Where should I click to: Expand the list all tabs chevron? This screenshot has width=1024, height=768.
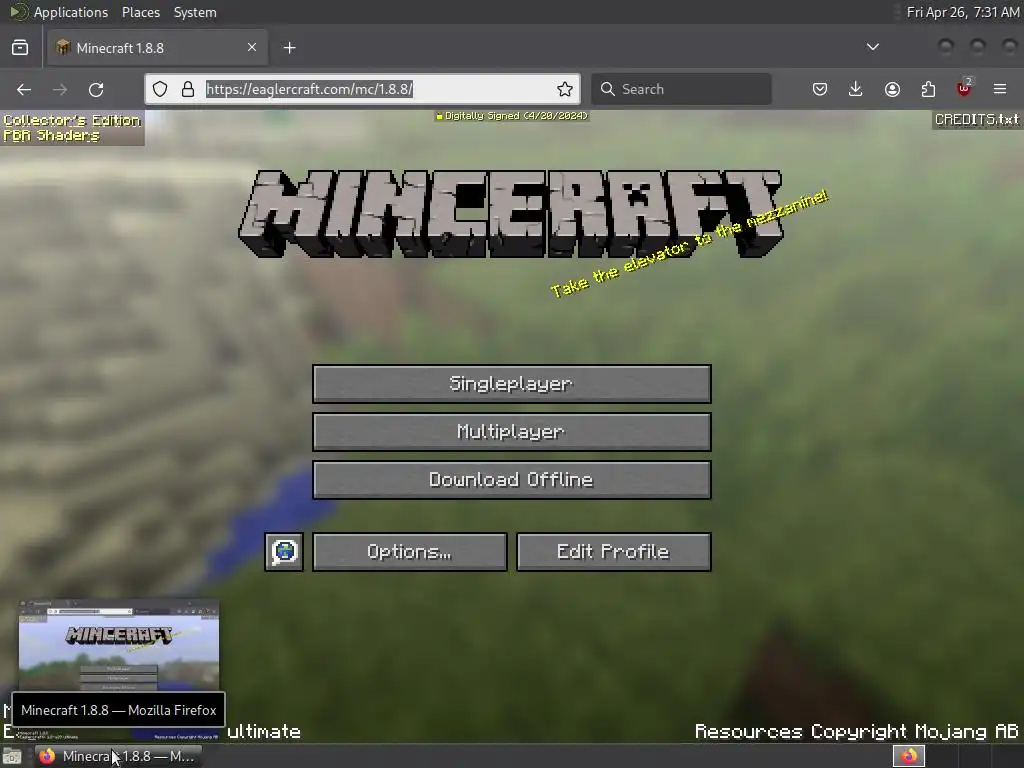pos(872,47)
